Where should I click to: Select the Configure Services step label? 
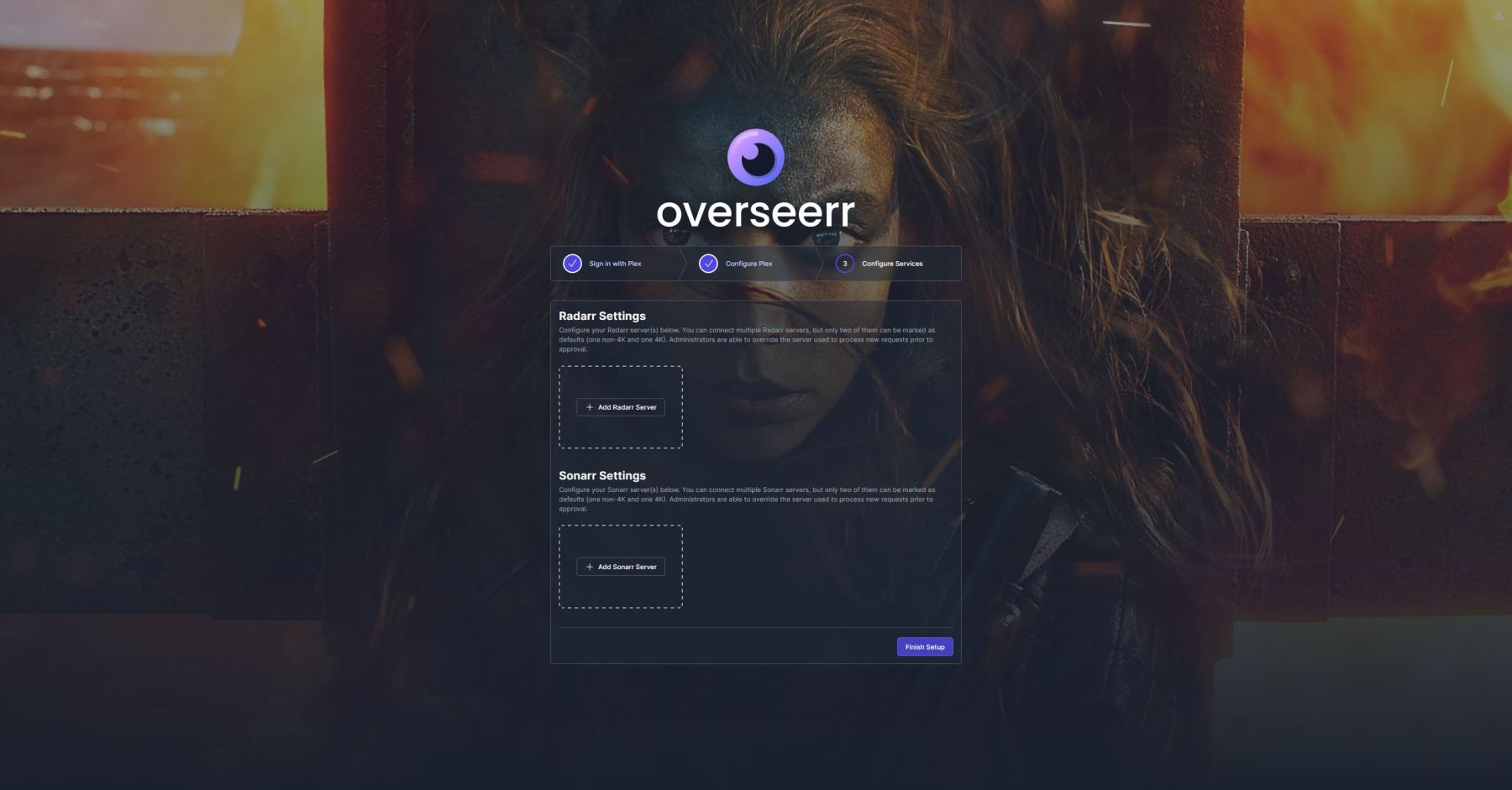pyautogui.click(x=892, y=264)
